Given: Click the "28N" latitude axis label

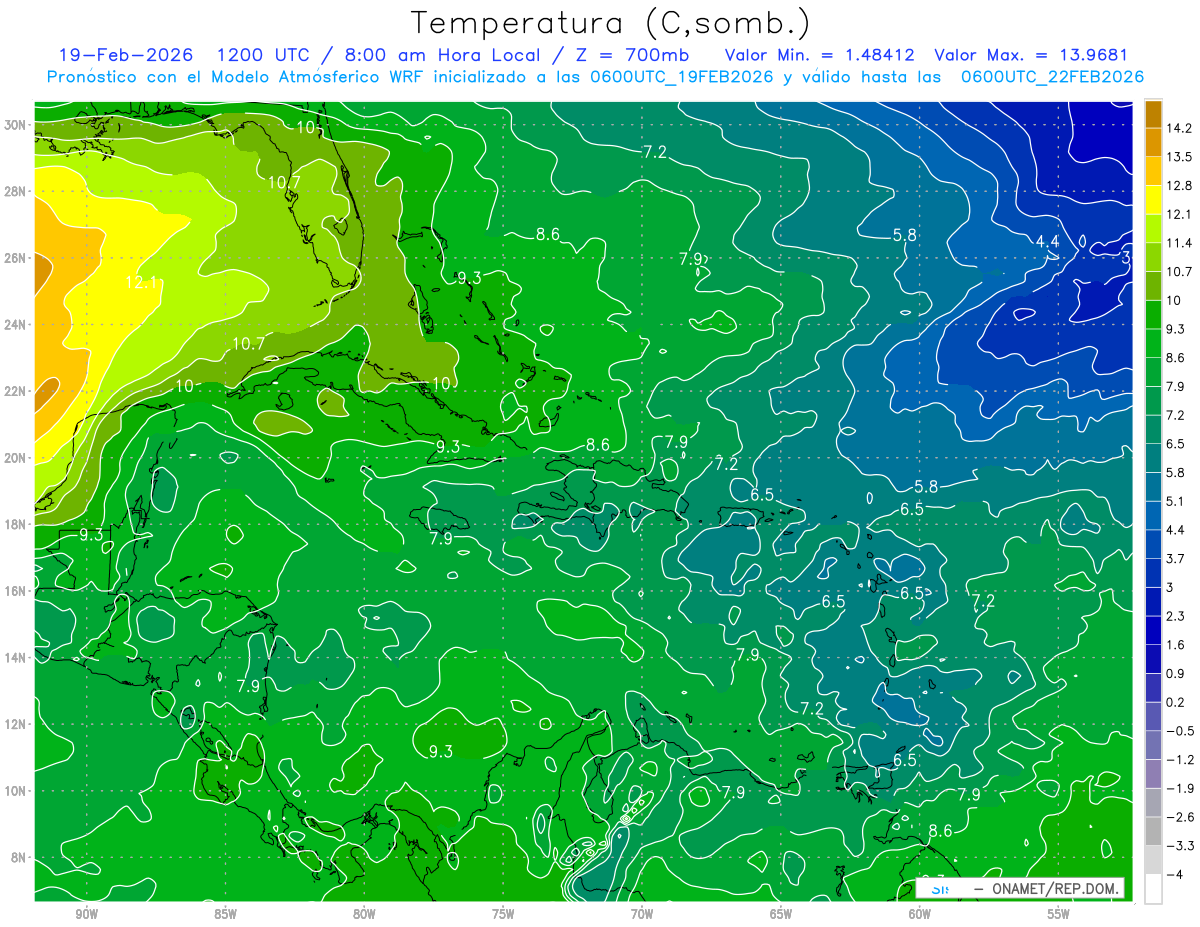Looking at the screenshot, I should coord(17,191).
